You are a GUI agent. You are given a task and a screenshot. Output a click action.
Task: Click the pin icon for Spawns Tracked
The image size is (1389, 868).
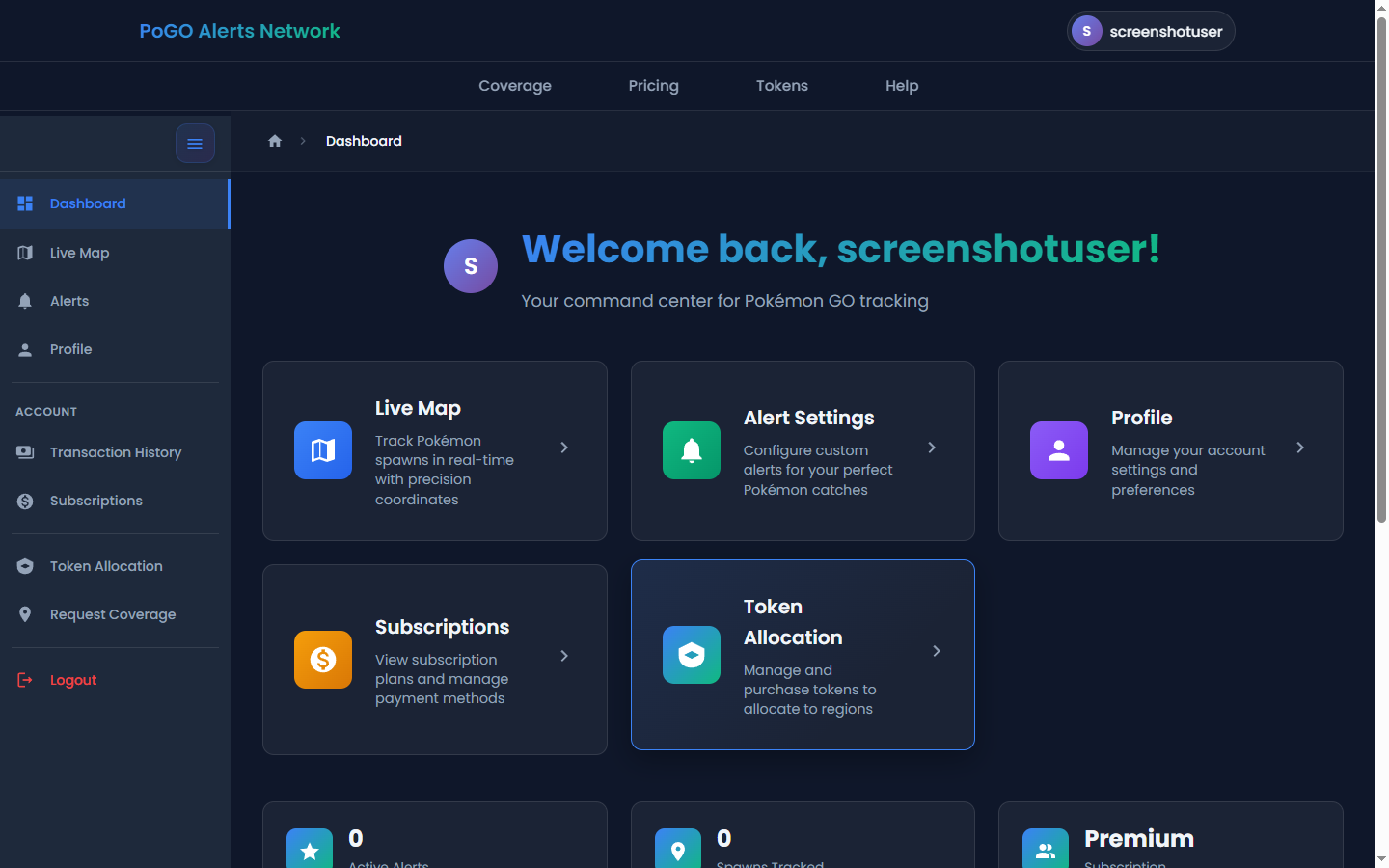678,850
